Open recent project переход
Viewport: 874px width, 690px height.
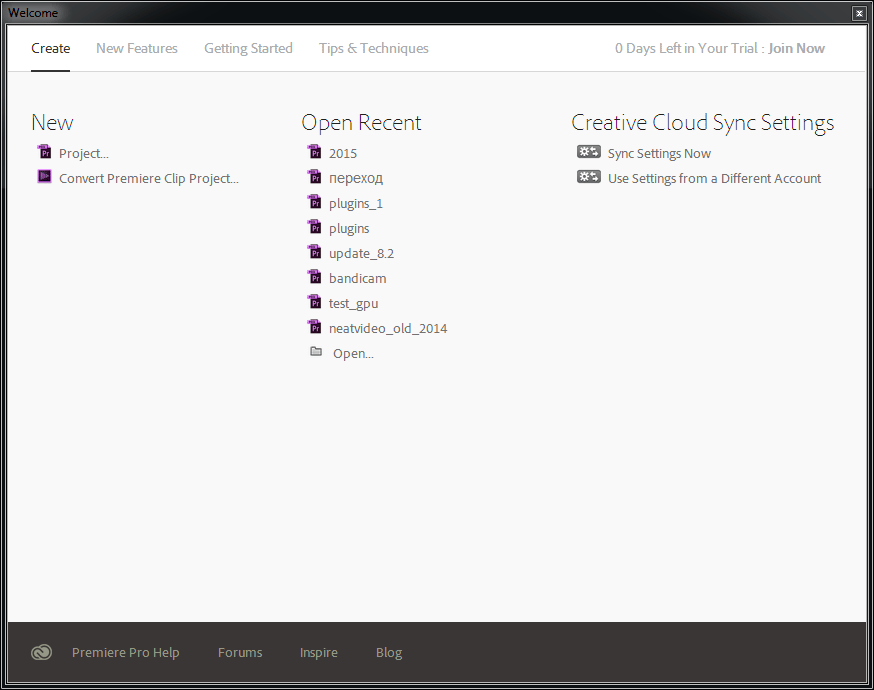tap(356, 178)
